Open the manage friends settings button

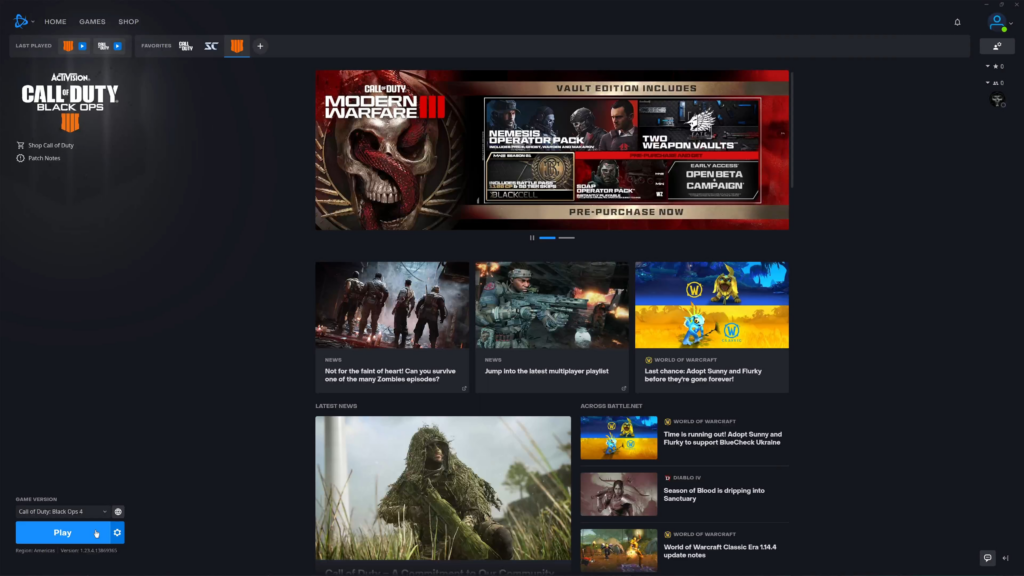click(x=997, y=46)
